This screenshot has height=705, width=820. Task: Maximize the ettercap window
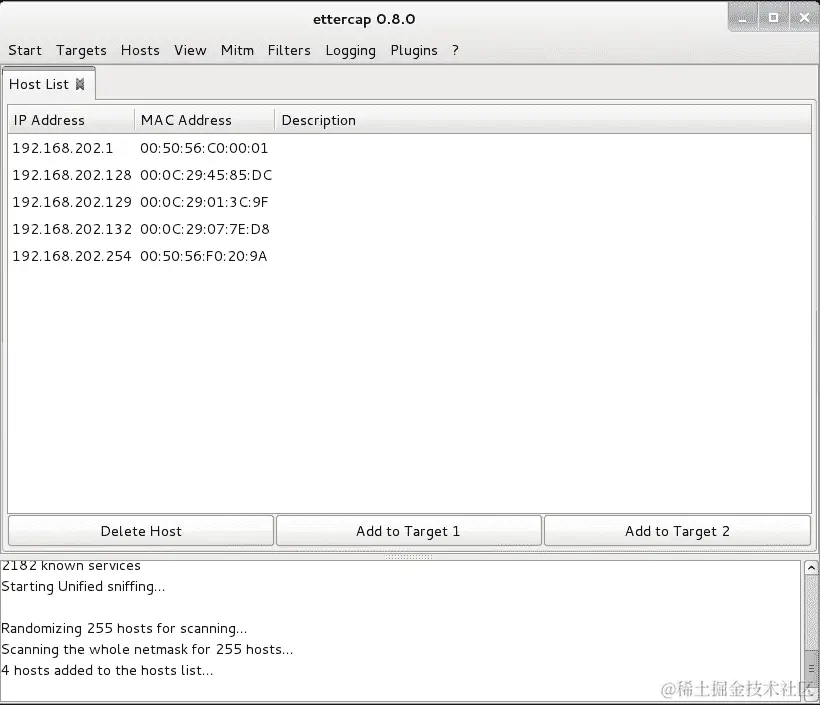[x=773, y=18]
